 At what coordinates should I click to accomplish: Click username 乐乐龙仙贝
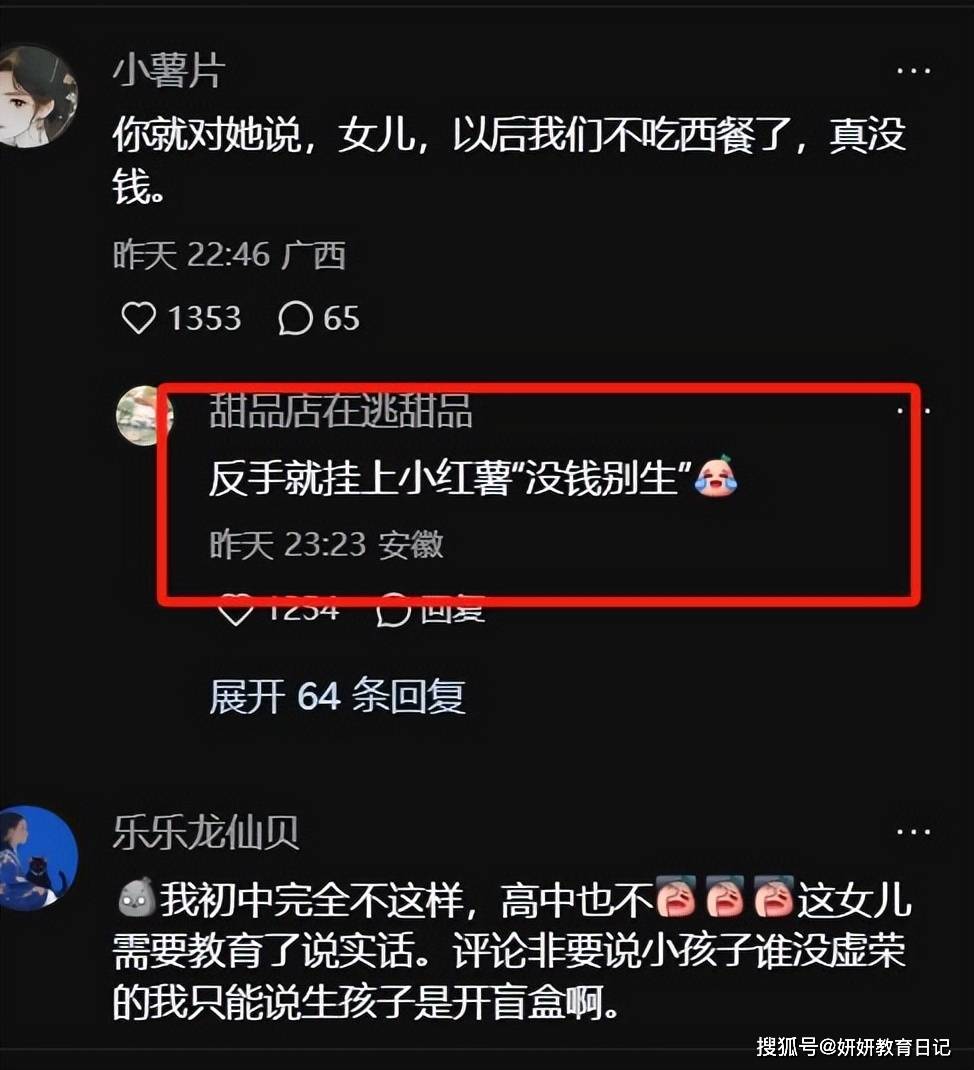tap(206, 833)
